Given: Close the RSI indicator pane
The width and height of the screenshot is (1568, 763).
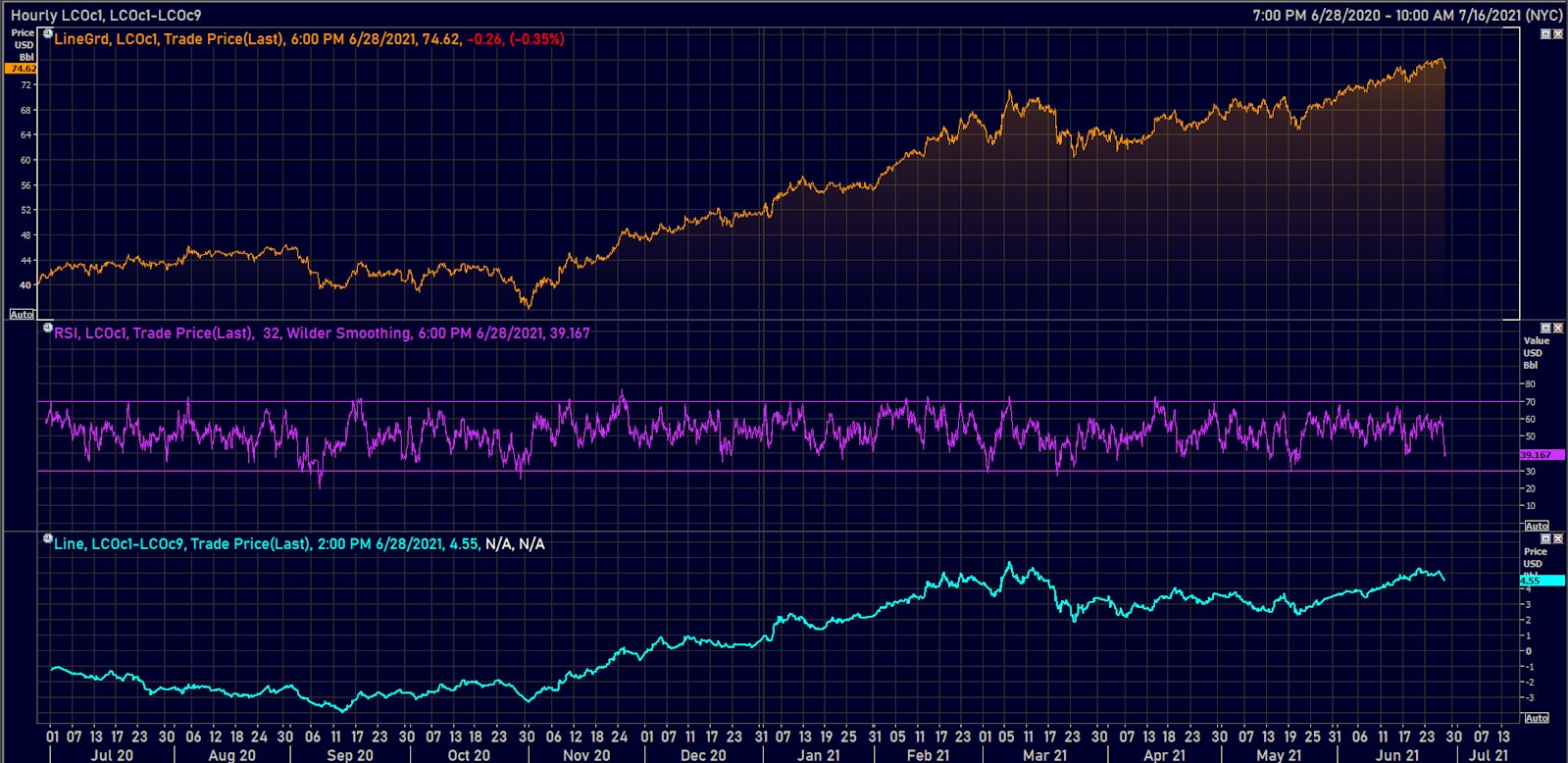Looking at the screenshot, I should coord(1558,328).
